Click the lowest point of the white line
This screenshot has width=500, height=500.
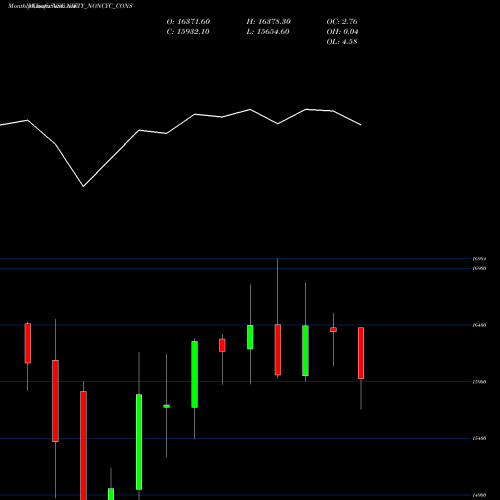click(83, 186)
